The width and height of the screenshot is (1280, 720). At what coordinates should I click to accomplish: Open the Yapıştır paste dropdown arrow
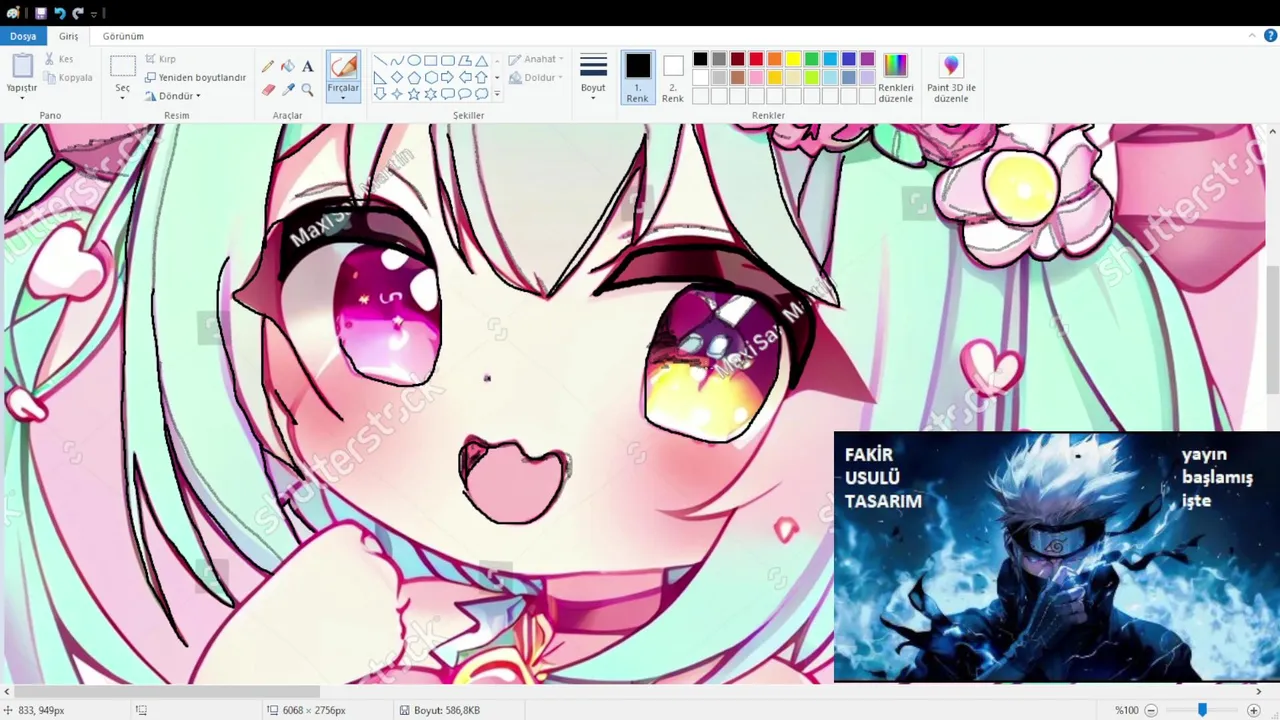(x=22, y=98)
